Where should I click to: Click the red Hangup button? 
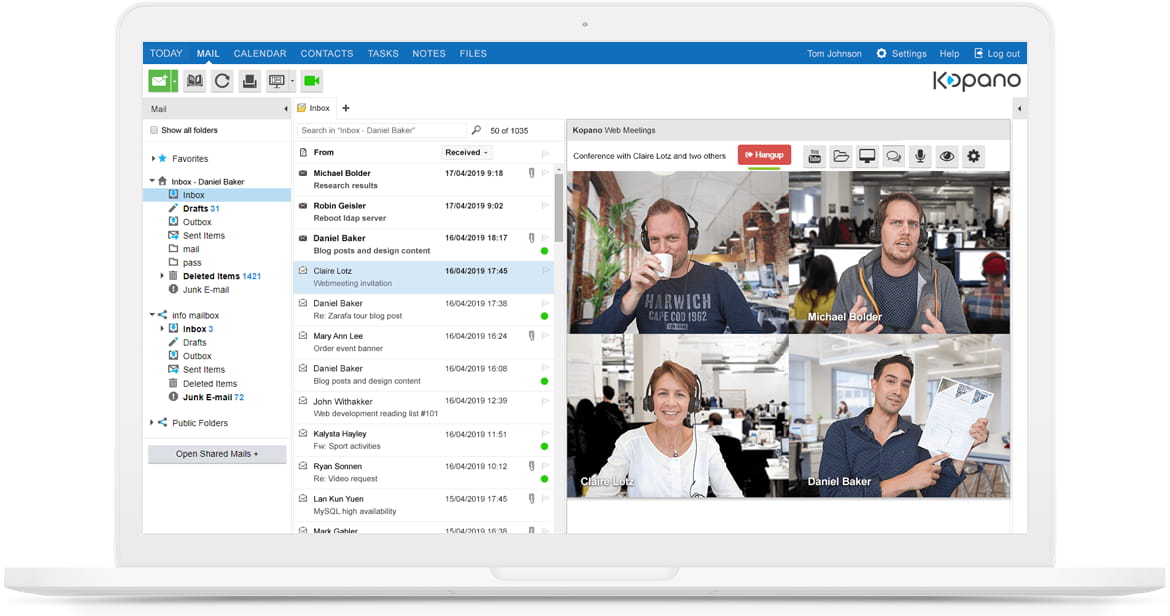coord(764,155)
